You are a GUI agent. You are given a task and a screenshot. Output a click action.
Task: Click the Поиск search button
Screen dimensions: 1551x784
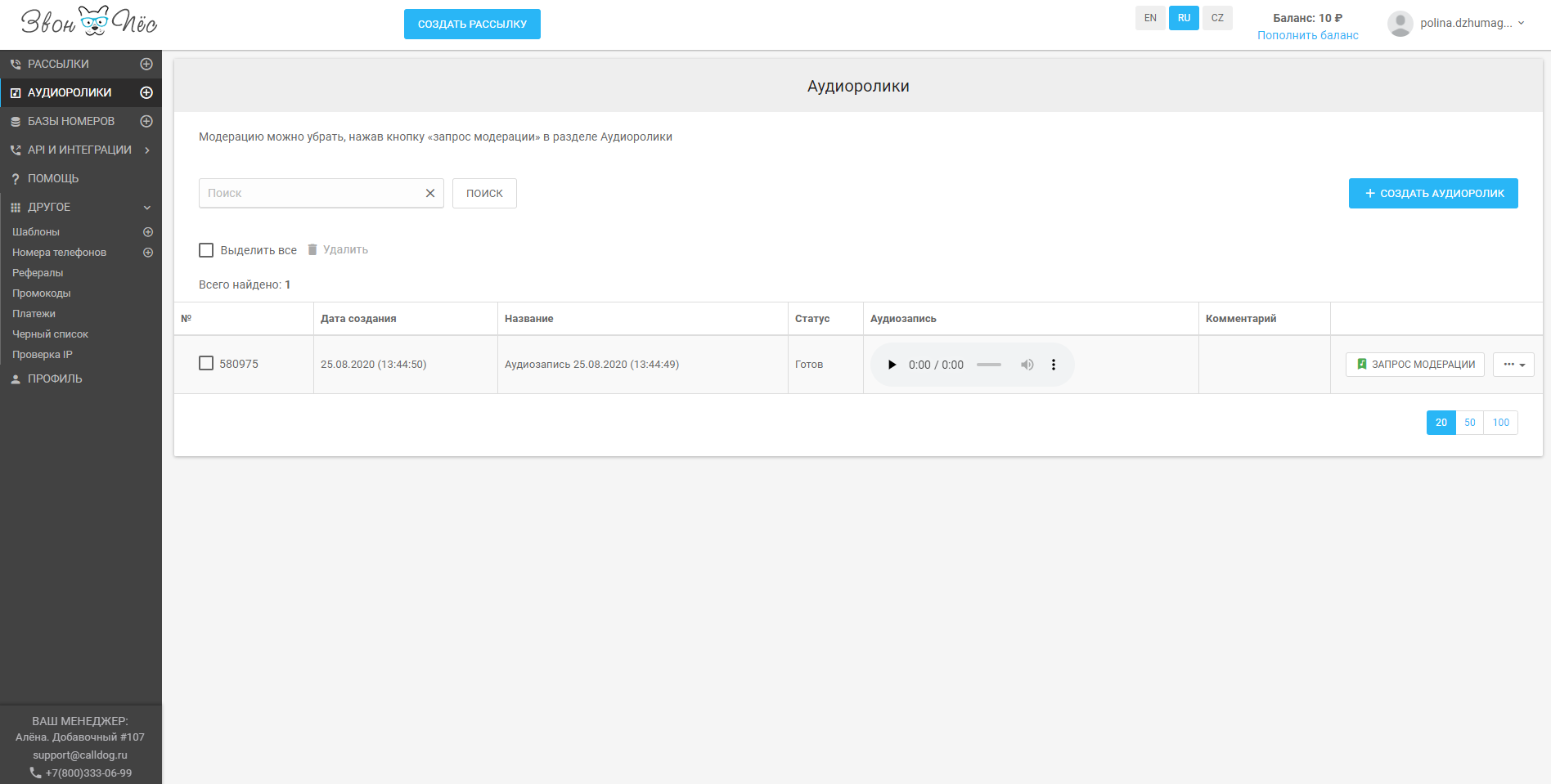coord(484,193)
